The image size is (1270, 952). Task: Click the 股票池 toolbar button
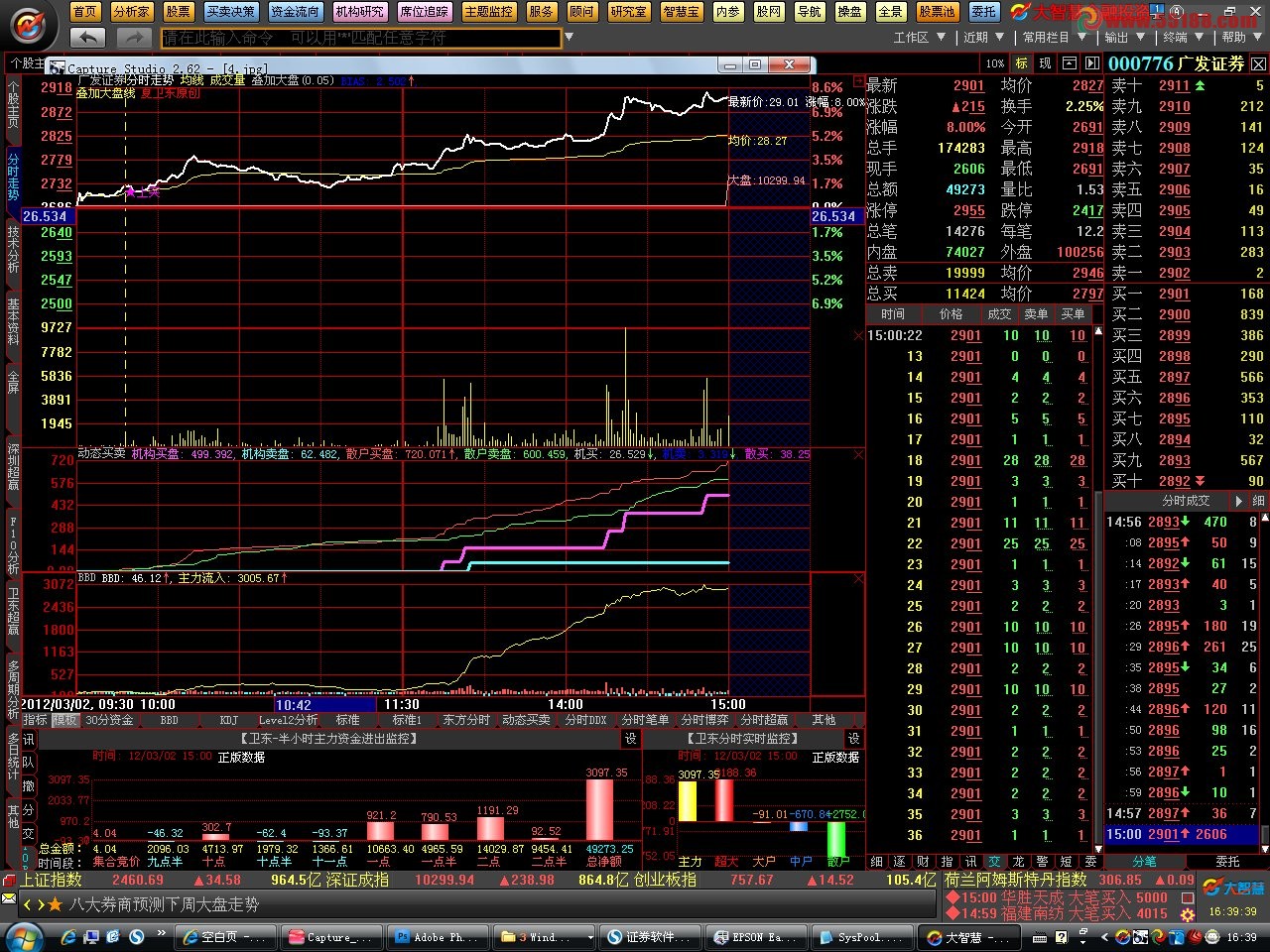click(937, 12)
